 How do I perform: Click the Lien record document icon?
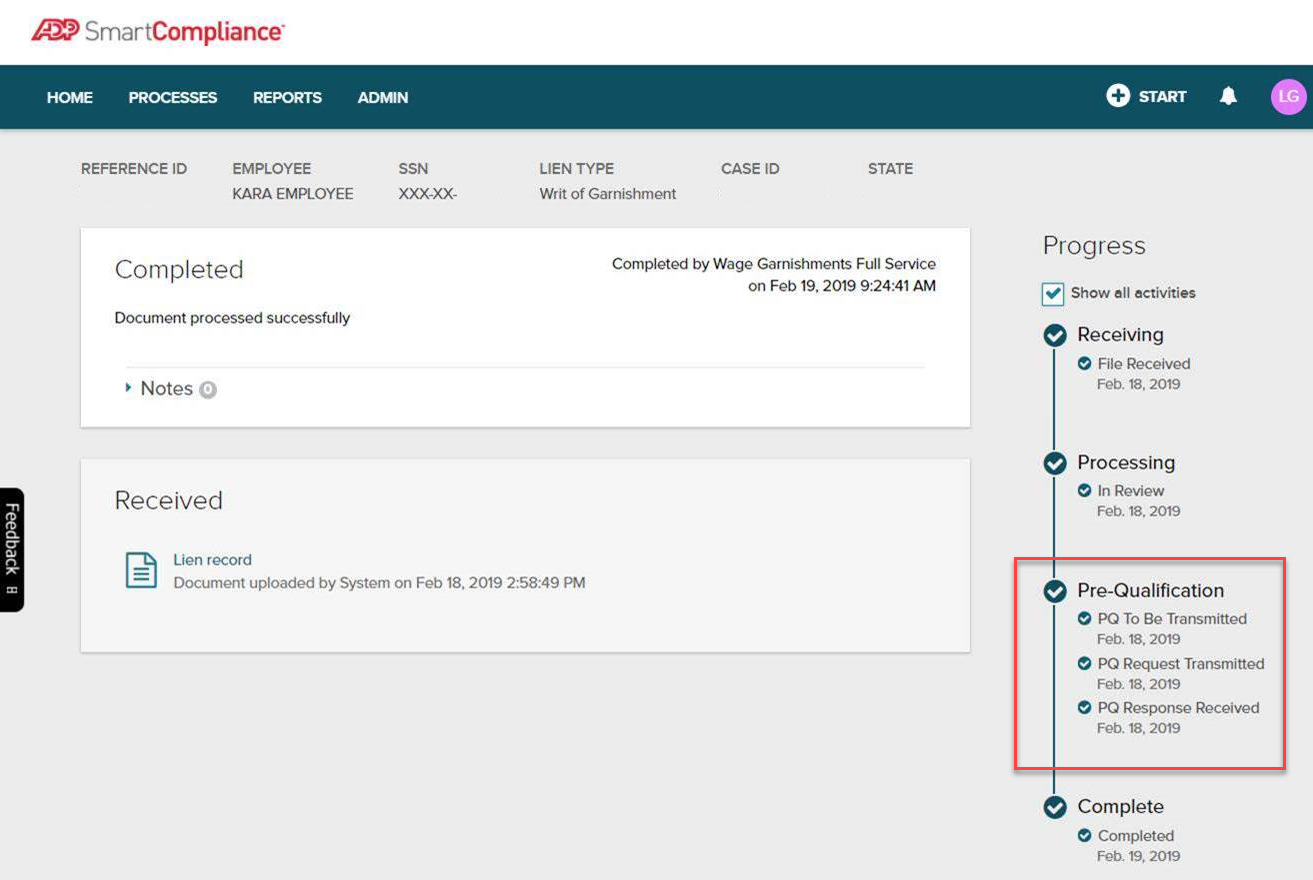[x=141, y=570]
